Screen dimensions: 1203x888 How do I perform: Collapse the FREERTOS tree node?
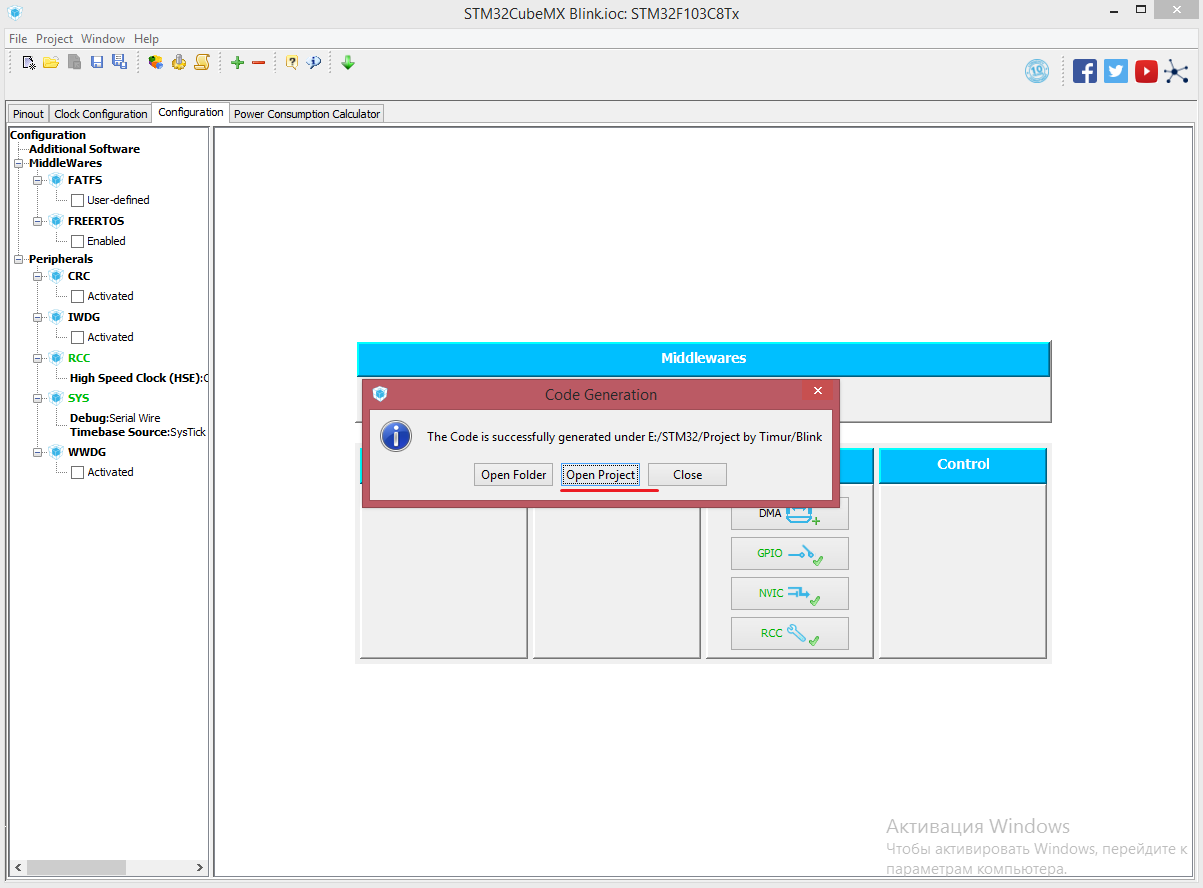click(x=38, y=221)
